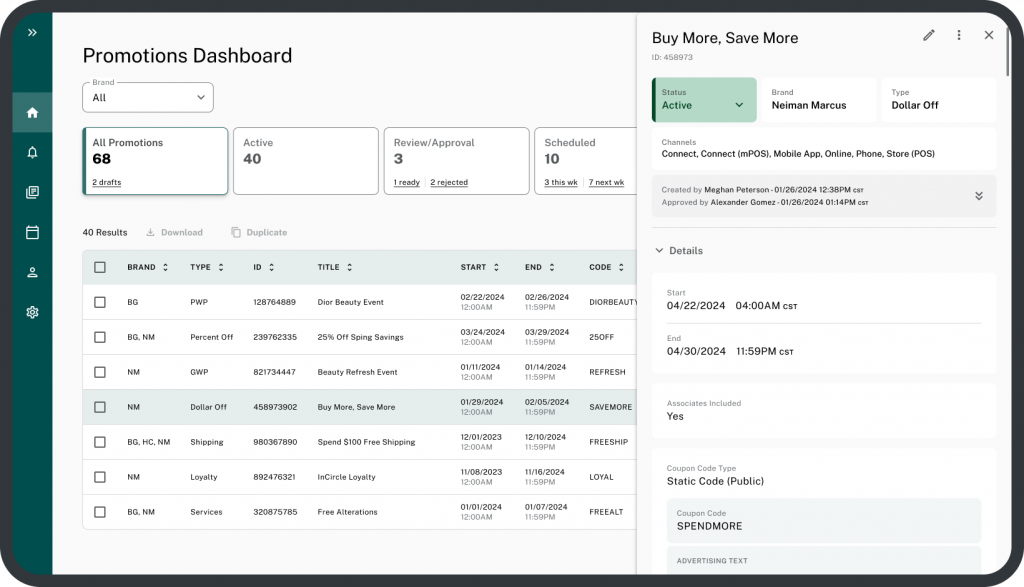Toggle the select-all checkbox in table header
Image resolution: width=1024 pixels, height=587 pixels.
[100, 267]
